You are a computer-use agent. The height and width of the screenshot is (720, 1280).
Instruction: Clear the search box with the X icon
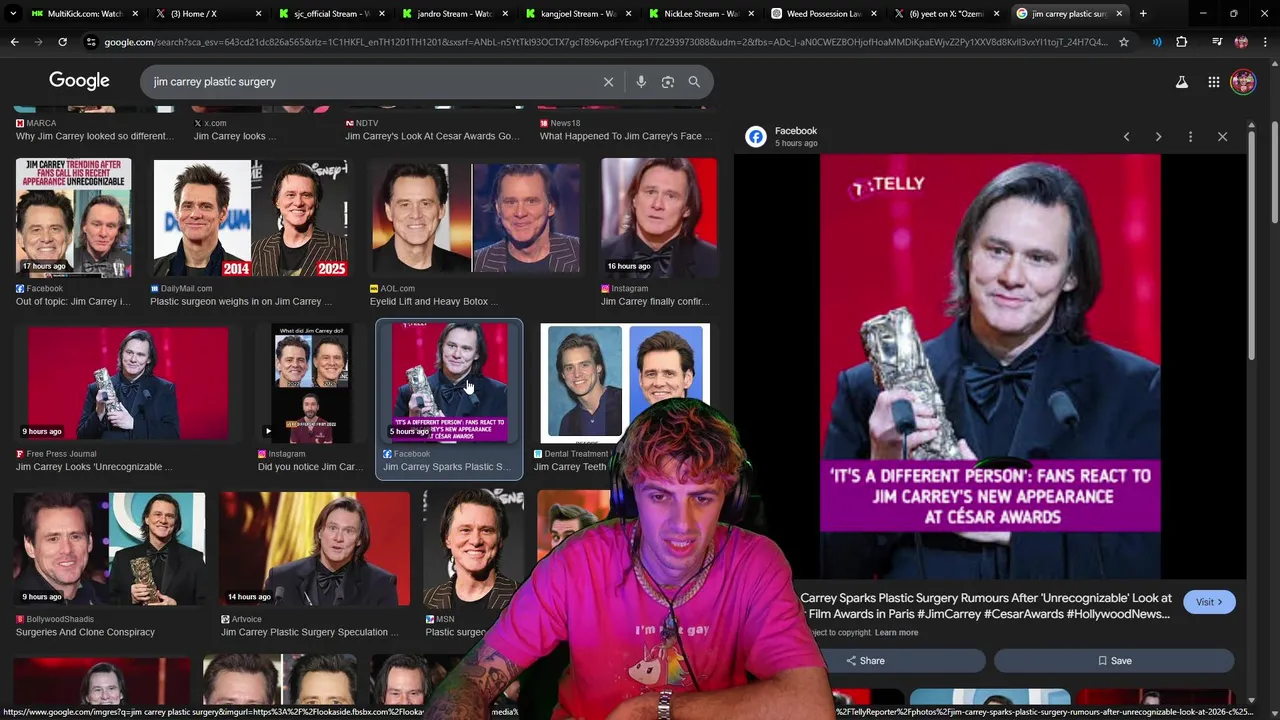coord(608,82)
